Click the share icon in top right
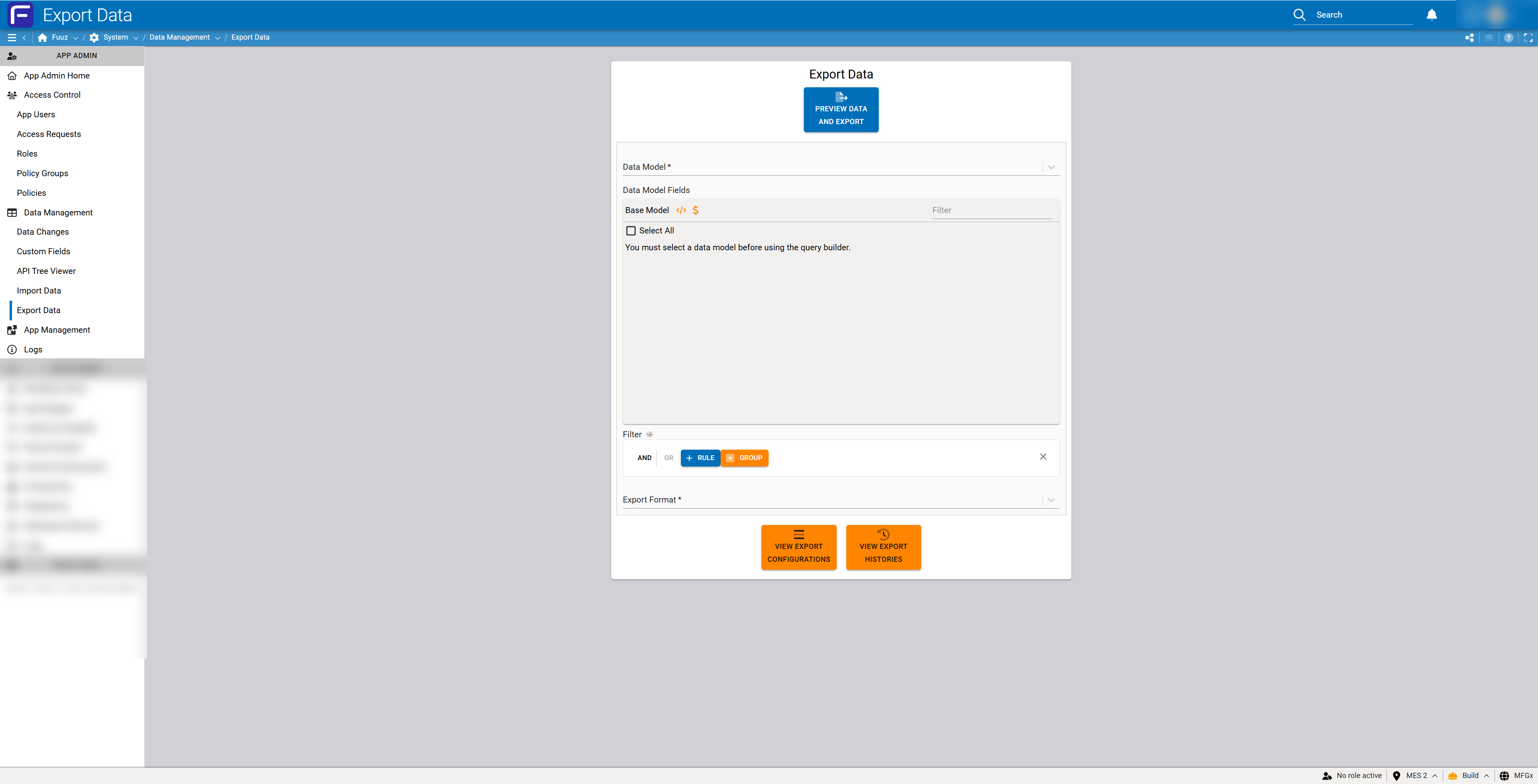 [x=1470, y=38]
